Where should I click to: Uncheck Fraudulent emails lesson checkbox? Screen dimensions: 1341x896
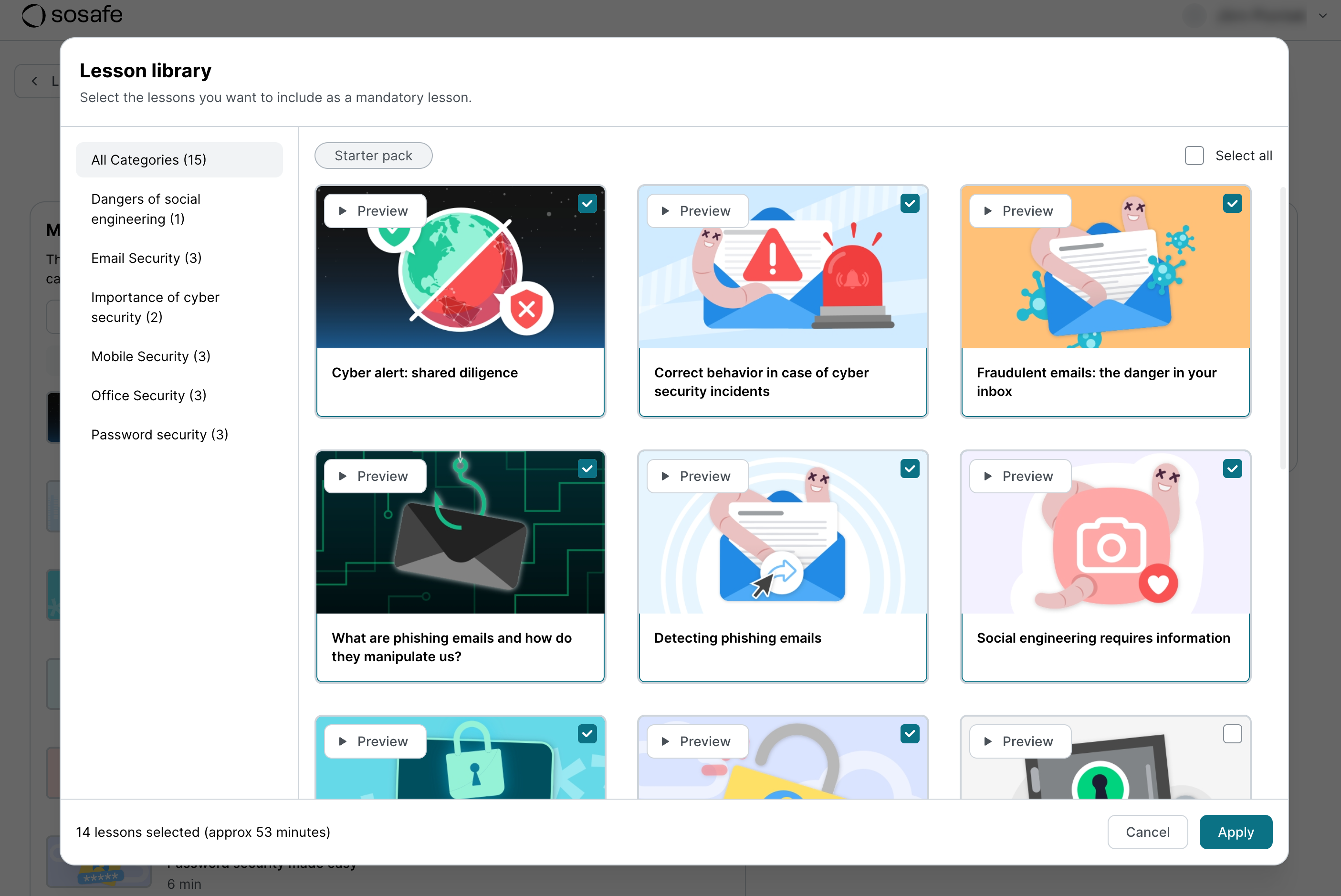(x=1232, y=203)
